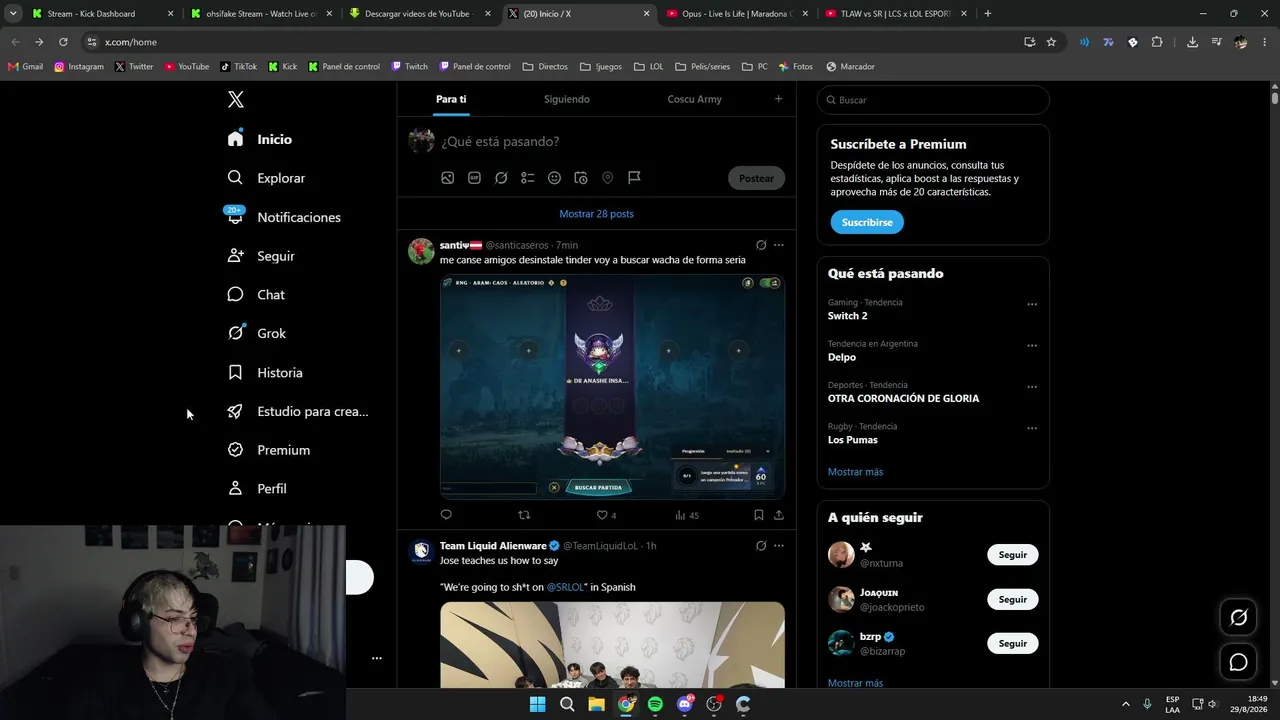Open the Twitch bookmark in bookmarks bar
This screenshot has width=1280, height=720.
[x=409, y=67]
